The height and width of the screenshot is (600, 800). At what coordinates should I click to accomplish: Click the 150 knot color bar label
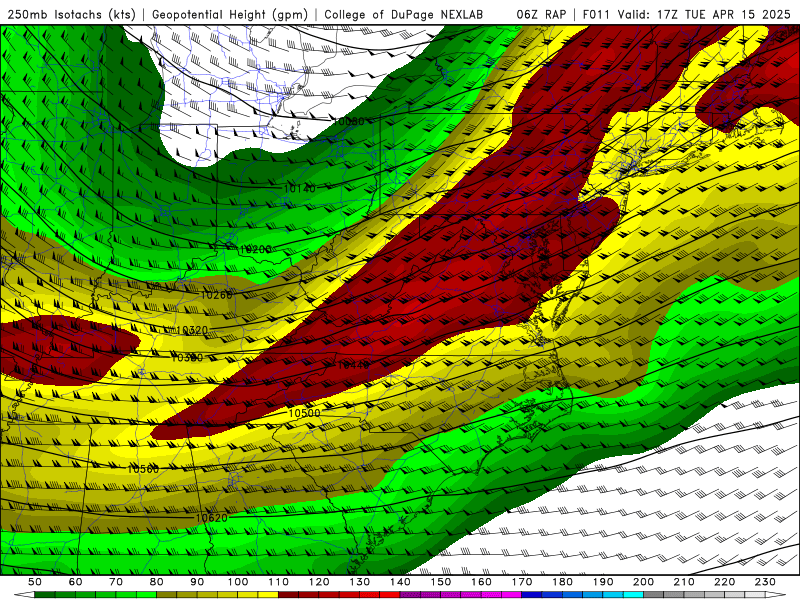tap(440, 582)
